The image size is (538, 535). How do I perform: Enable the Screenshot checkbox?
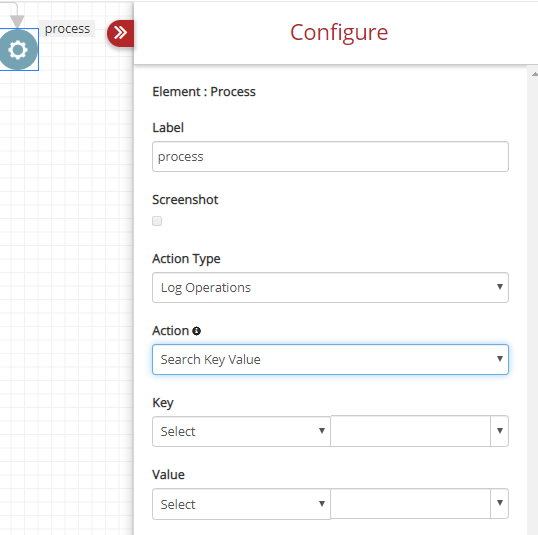click(157, 221)
